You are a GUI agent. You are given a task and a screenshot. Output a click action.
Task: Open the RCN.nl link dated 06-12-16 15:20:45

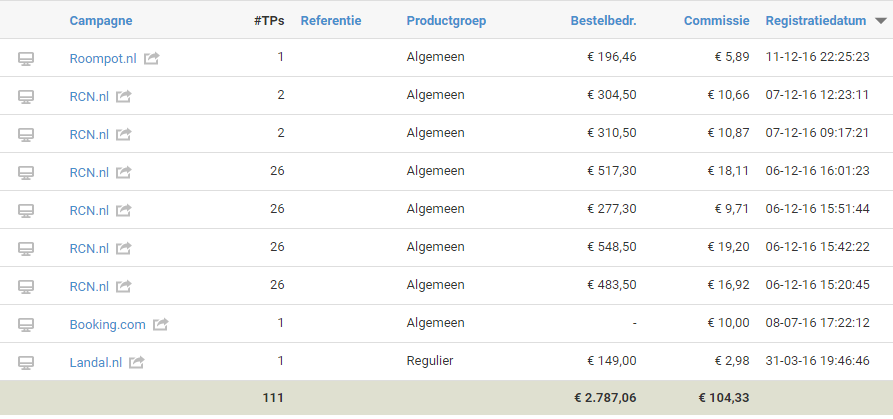click(x=89, y=286)
